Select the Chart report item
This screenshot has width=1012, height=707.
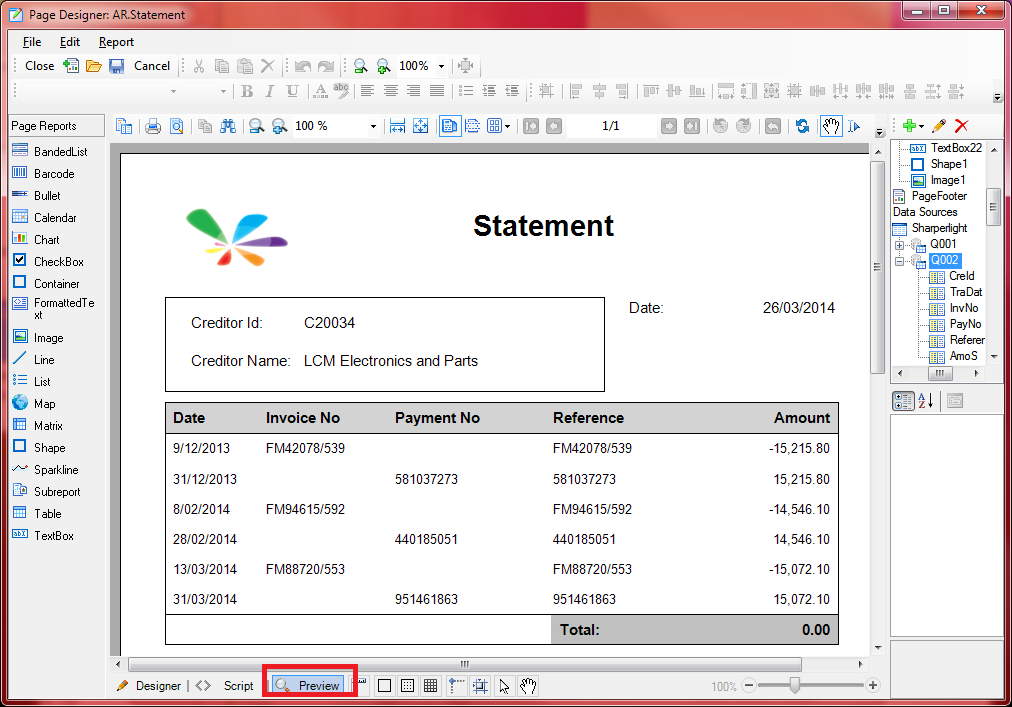click(x=36, y=240)
